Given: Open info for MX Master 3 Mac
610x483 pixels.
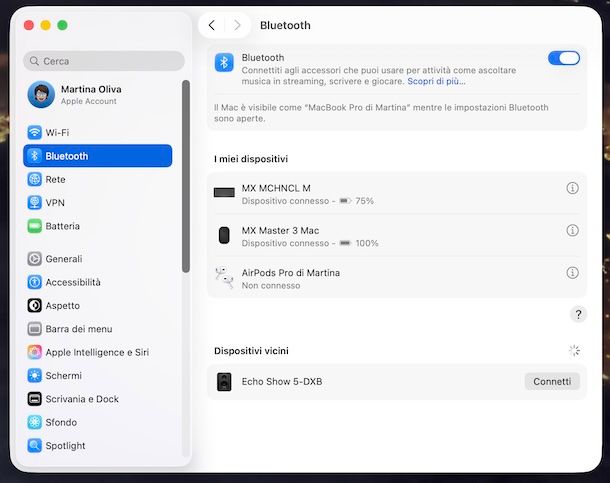Looking at the screenshot, I should click(x=572, y=230).
